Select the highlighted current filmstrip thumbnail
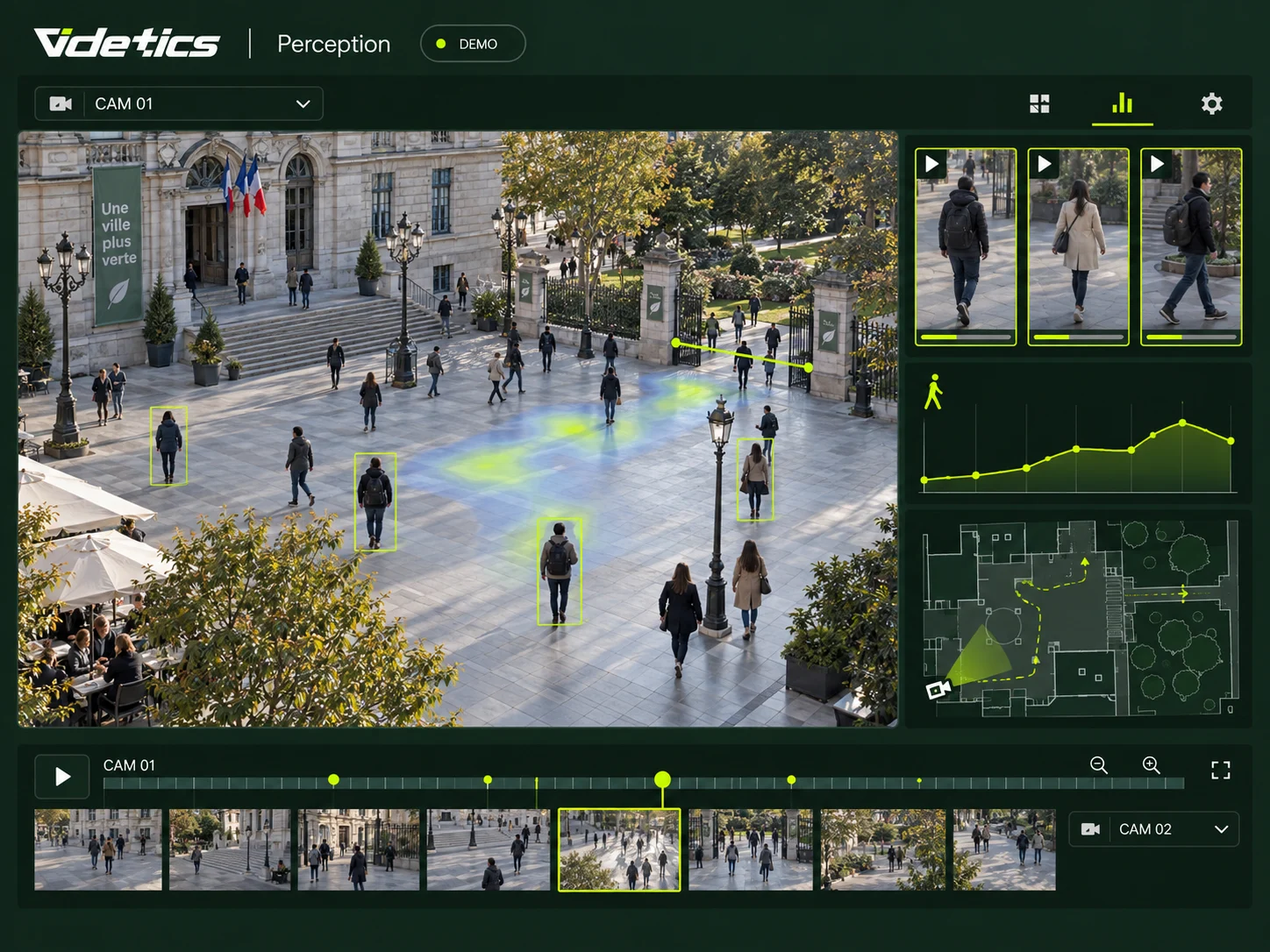 click(619, 850)
